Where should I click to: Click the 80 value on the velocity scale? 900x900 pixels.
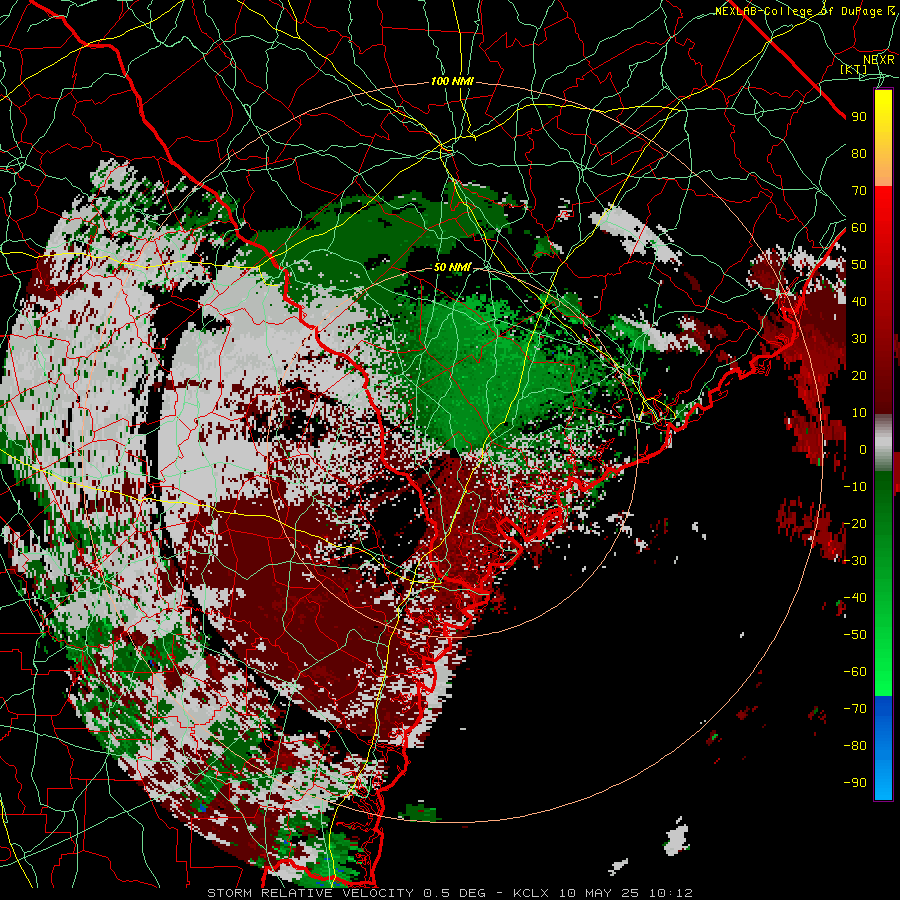(x=859, y=153)
